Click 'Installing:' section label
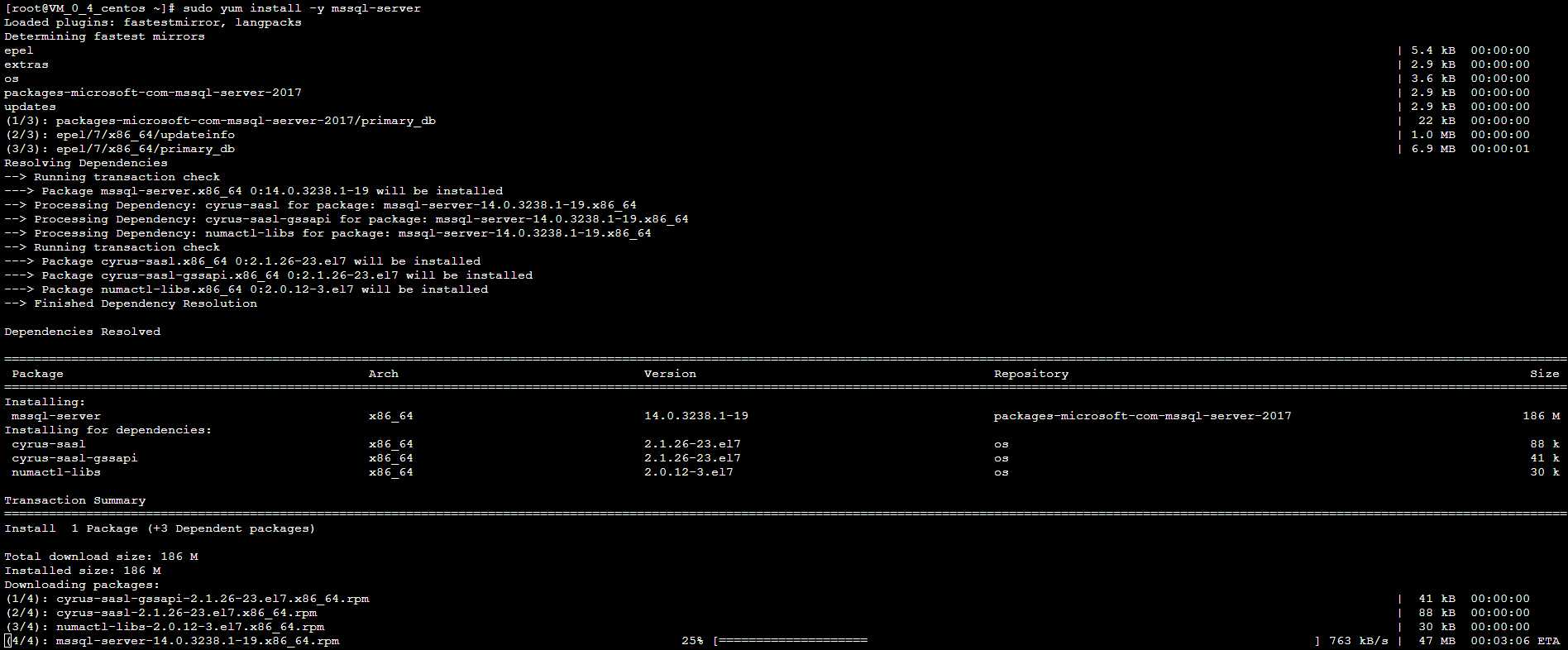Image resolution: width=1568 pixels, height=650 pixels. 45,402
